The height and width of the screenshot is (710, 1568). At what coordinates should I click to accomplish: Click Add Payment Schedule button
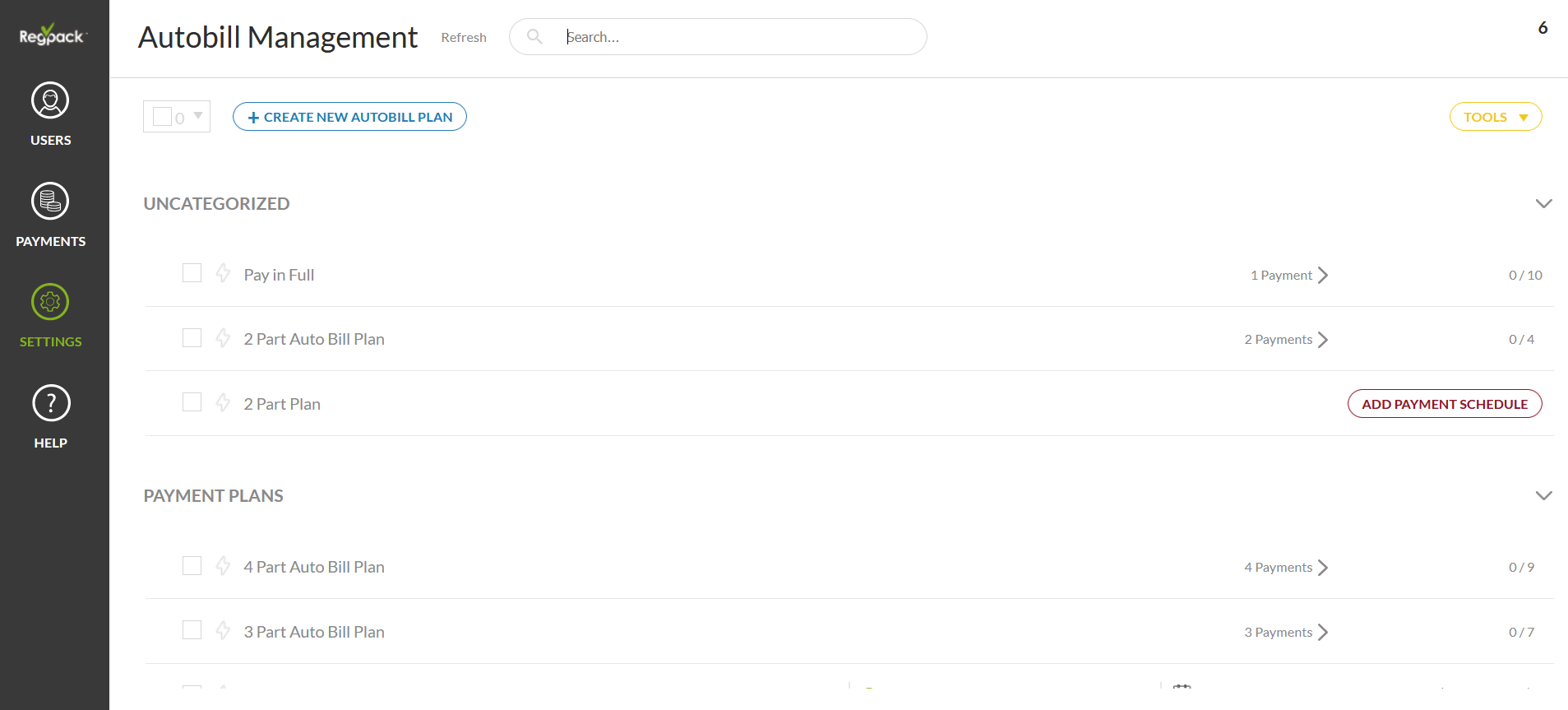[x=1444, y=404]
